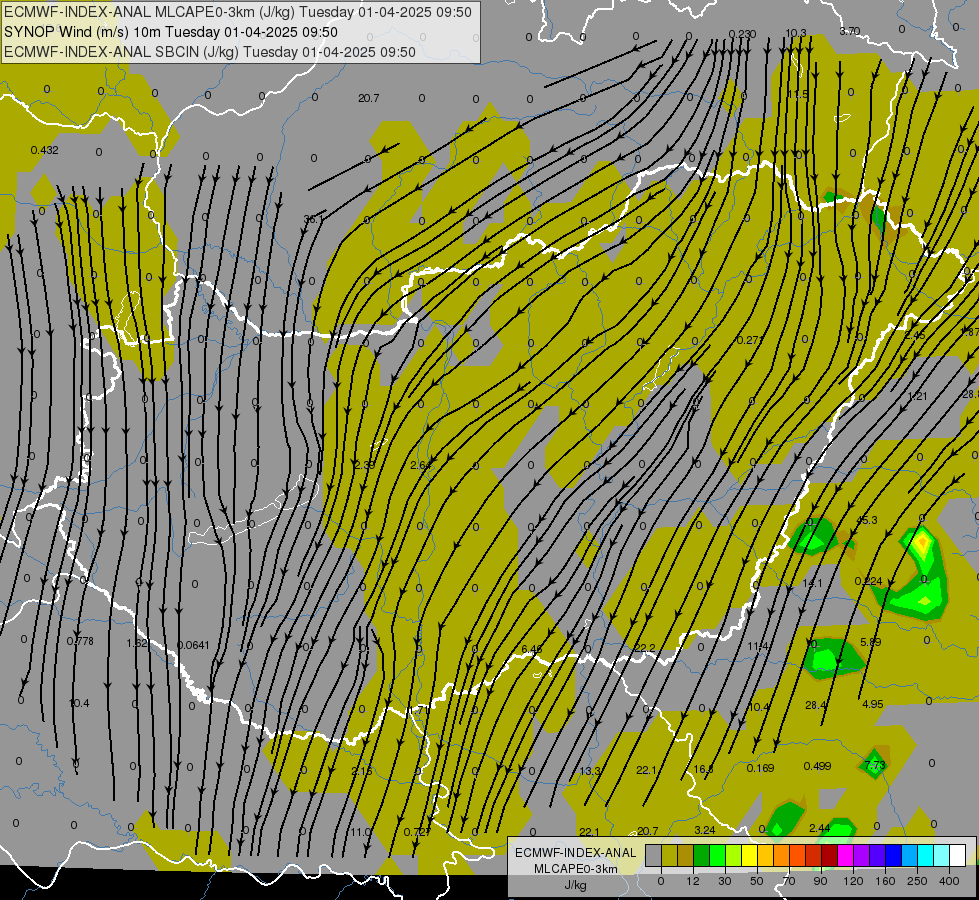The image size is (979, 900).
Task: Click the legend label MLCAPE0-3km
Action: tap(575, 869)
